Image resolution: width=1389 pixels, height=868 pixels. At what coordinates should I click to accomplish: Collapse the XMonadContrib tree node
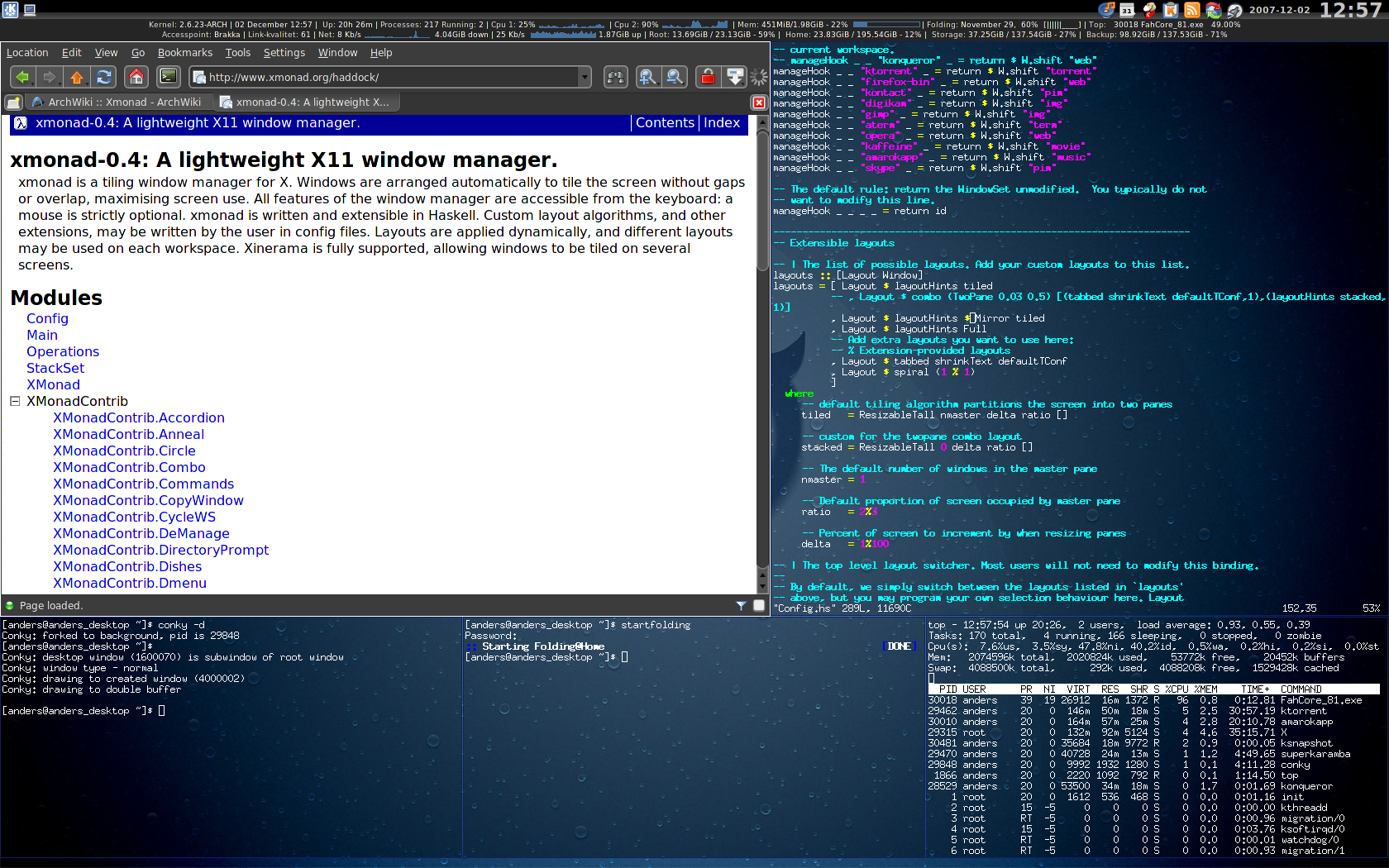[15, 401]
